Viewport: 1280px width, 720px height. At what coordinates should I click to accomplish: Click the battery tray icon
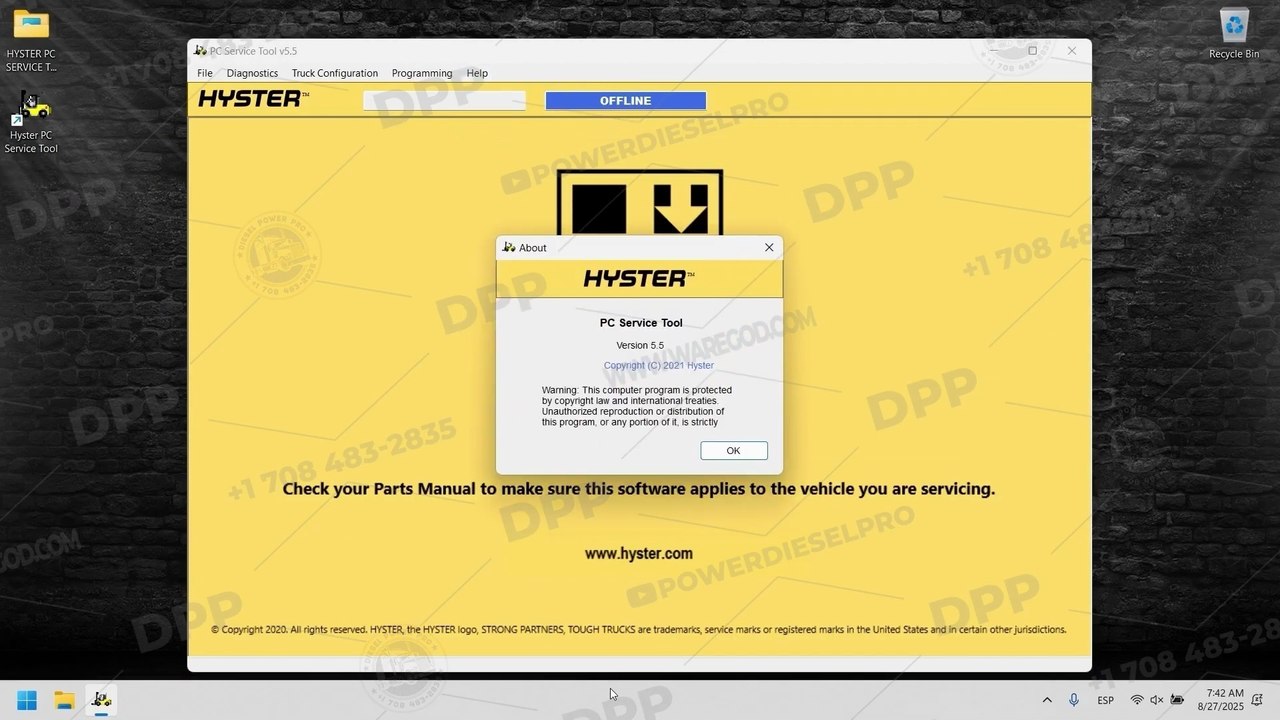(x=1178, y=700)
